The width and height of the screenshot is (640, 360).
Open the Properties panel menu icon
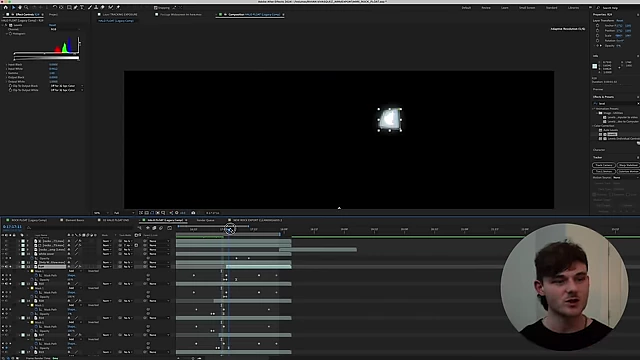638,15
